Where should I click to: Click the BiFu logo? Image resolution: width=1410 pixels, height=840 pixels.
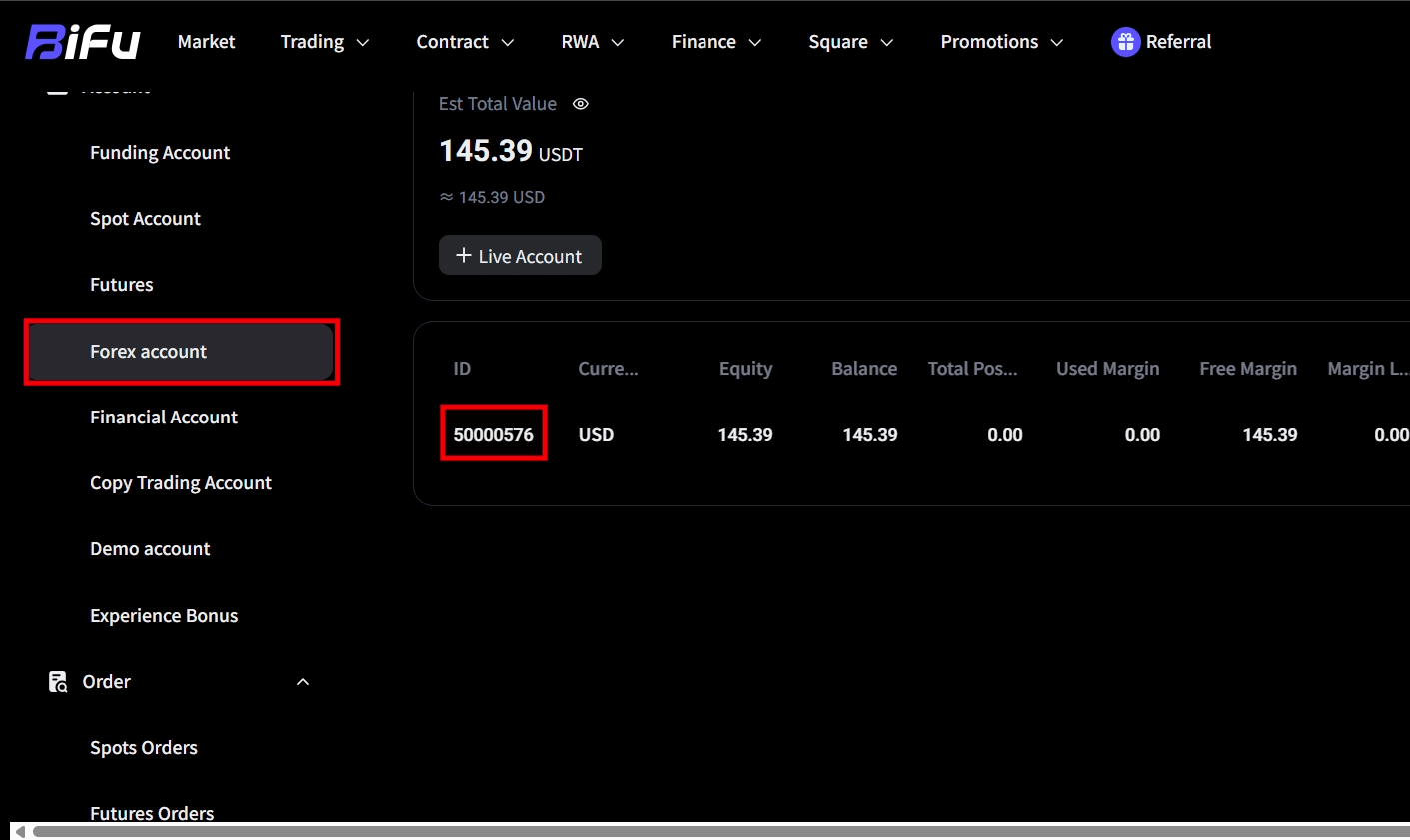[x=83, y=42]
